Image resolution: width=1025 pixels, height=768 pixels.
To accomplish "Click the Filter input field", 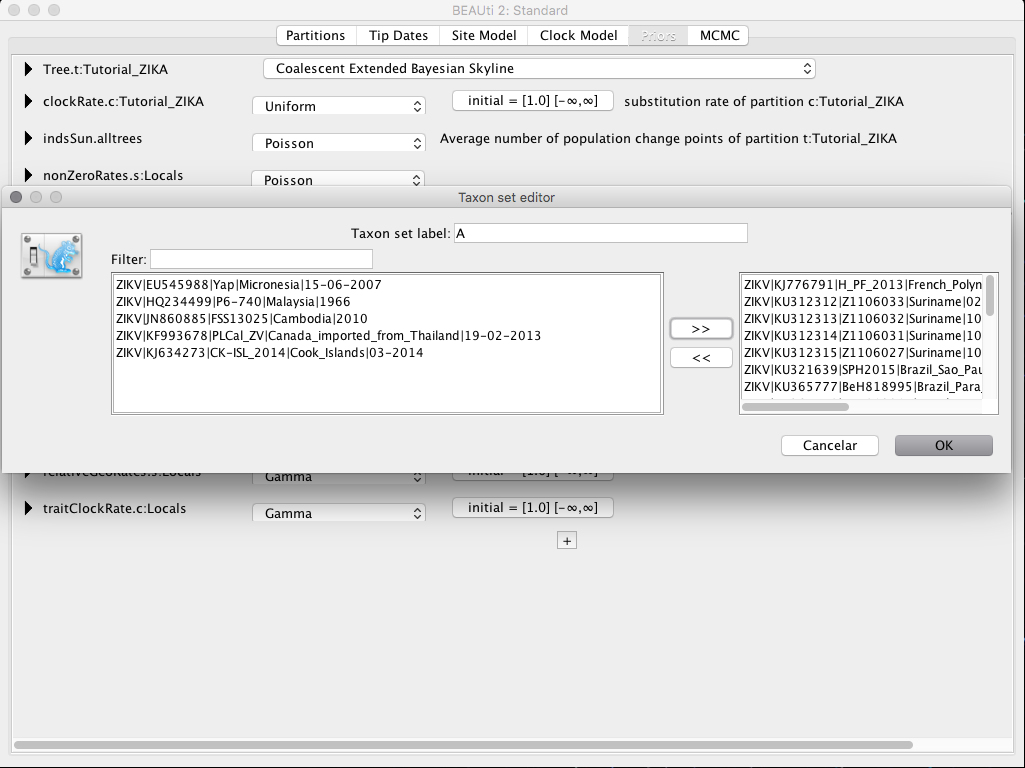I will (x=260, y=258).
